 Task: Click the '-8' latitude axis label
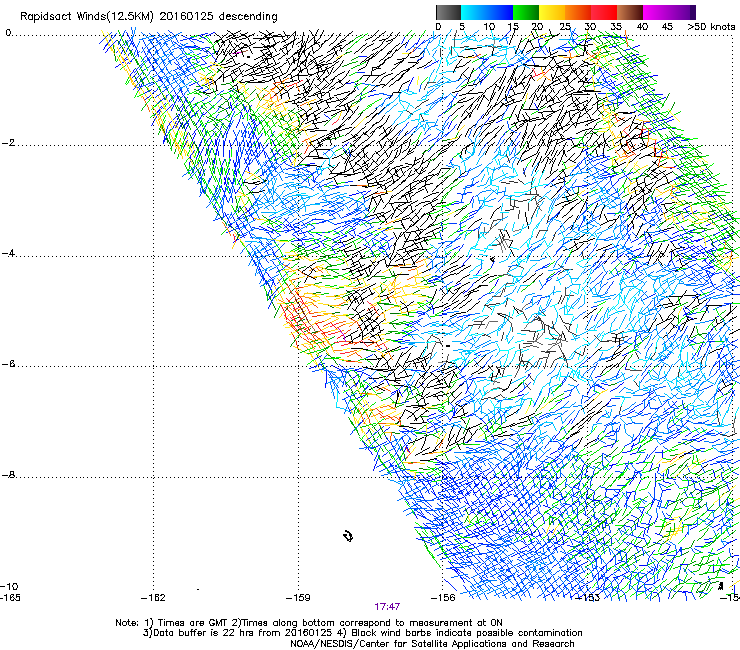pyautogui.click(x=8, y=475)
